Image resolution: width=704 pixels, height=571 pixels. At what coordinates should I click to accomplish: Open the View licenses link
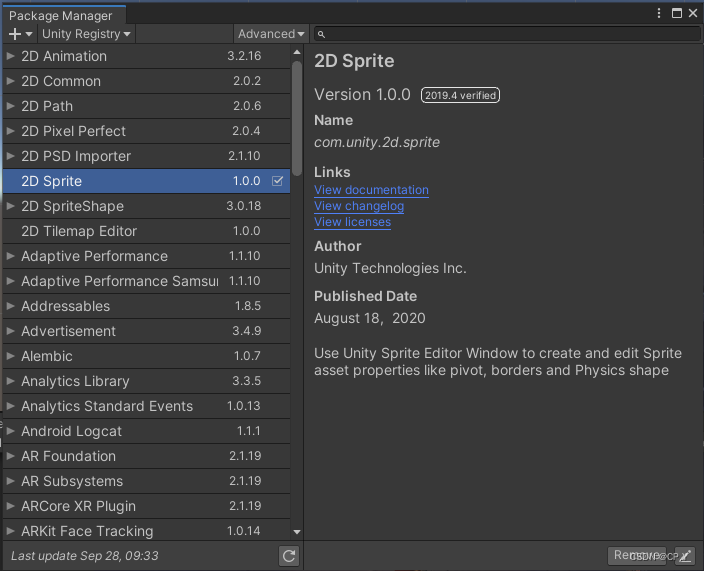tap(352, 222)
